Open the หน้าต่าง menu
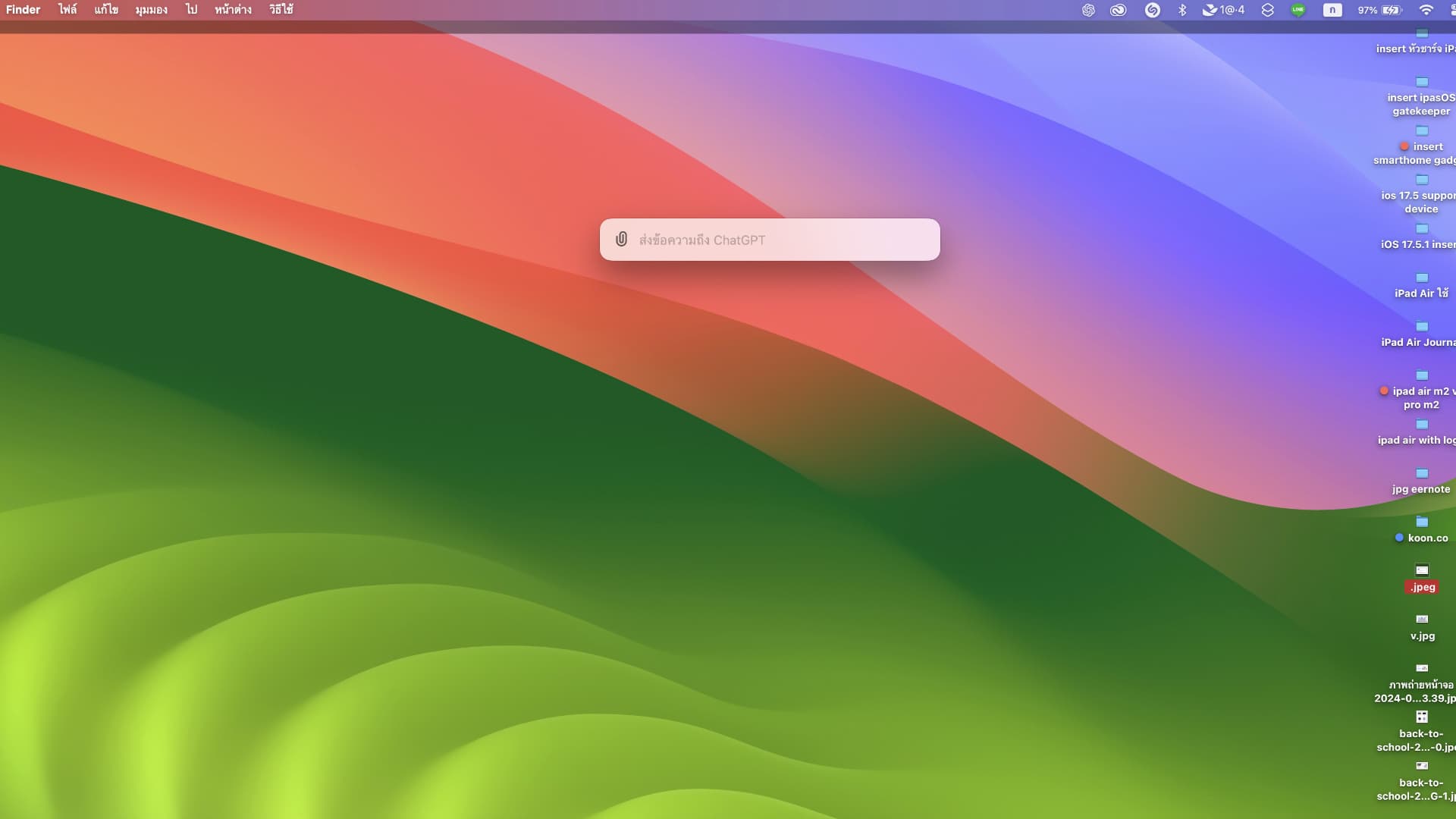 click(x=233, y=10)
